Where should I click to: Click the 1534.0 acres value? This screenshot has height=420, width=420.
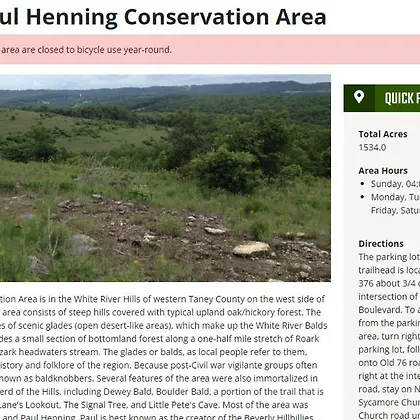(372, 147)
